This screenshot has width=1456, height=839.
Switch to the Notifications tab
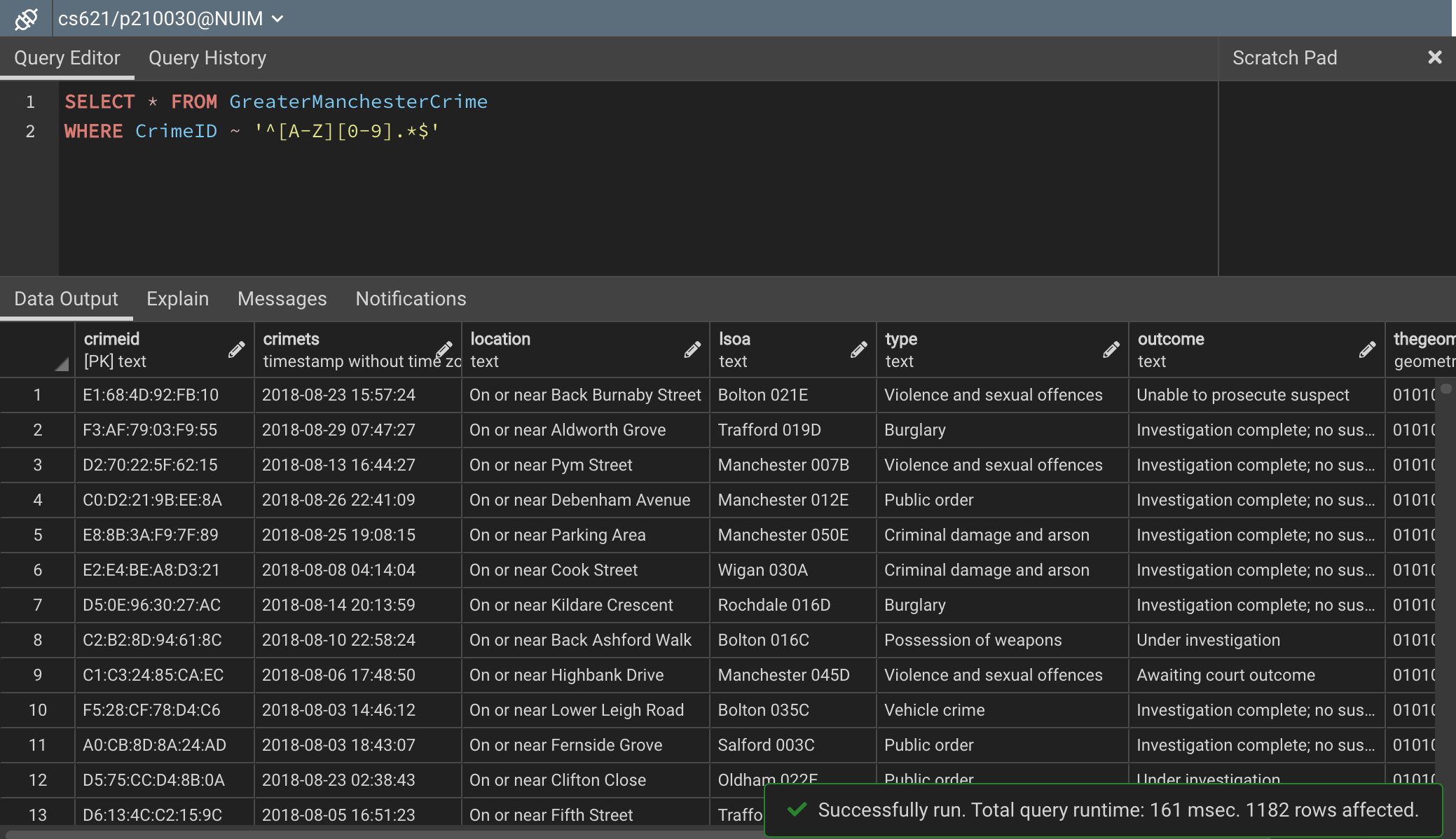coord(411,299)
